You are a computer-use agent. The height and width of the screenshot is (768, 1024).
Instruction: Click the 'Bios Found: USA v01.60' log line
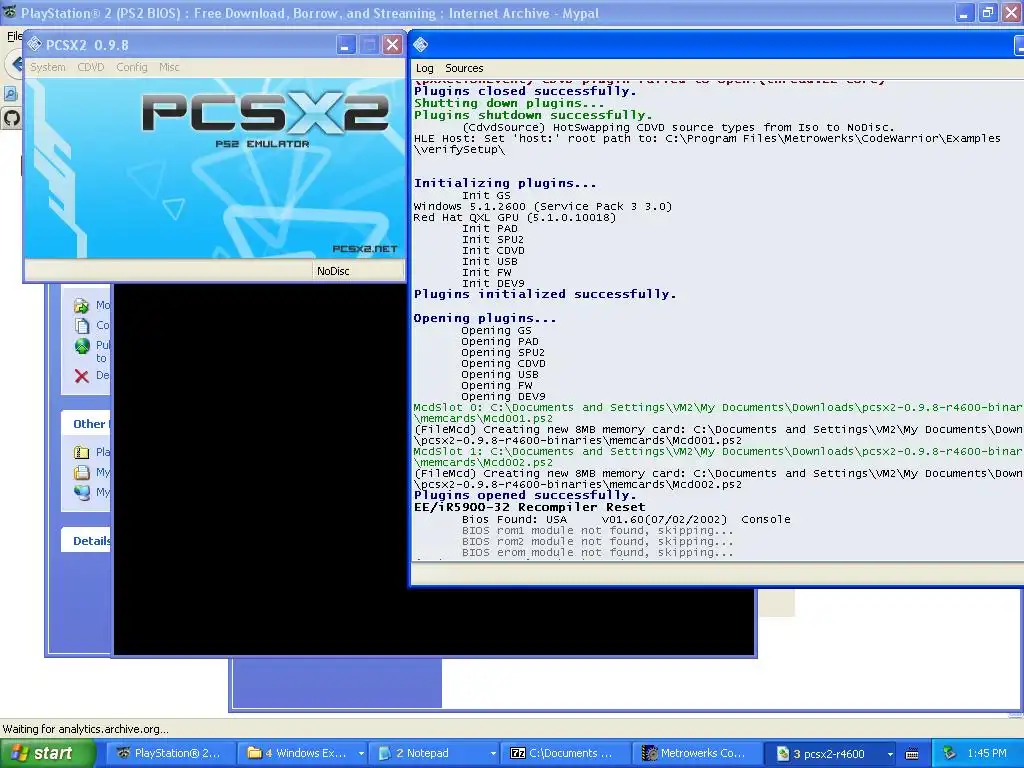click(626, 519)
